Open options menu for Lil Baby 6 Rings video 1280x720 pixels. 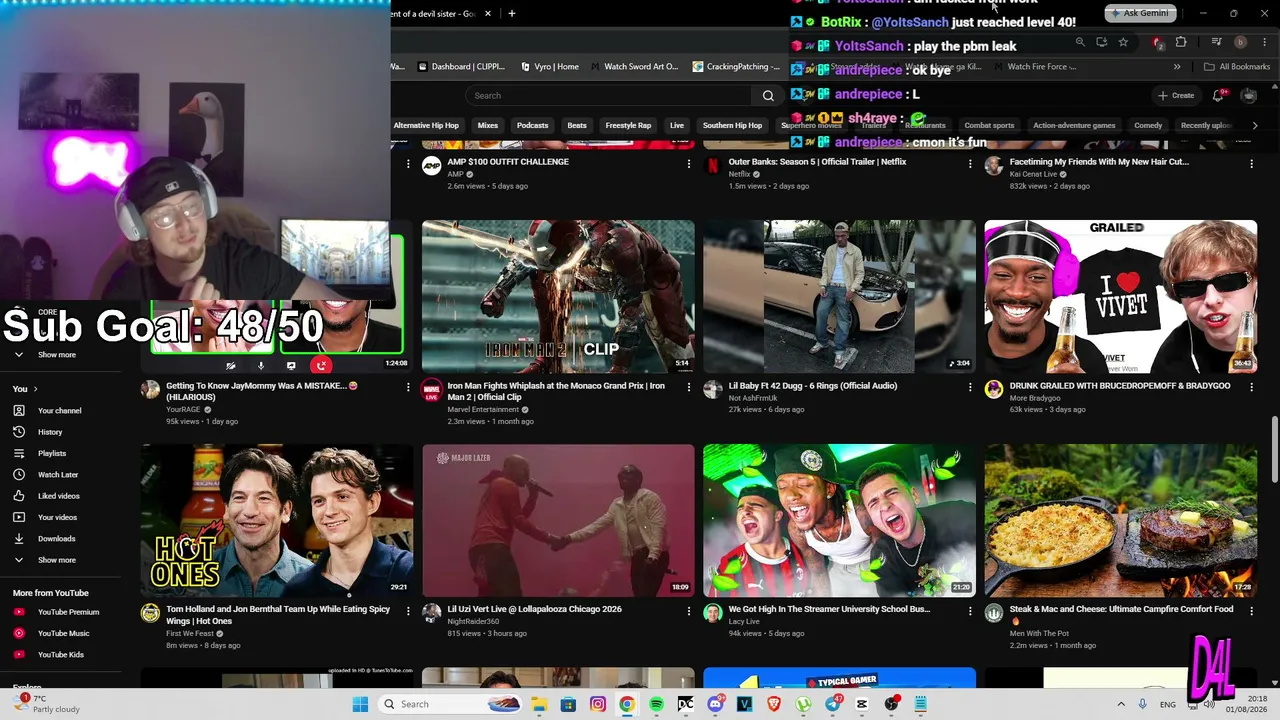[x=970, y=387]
